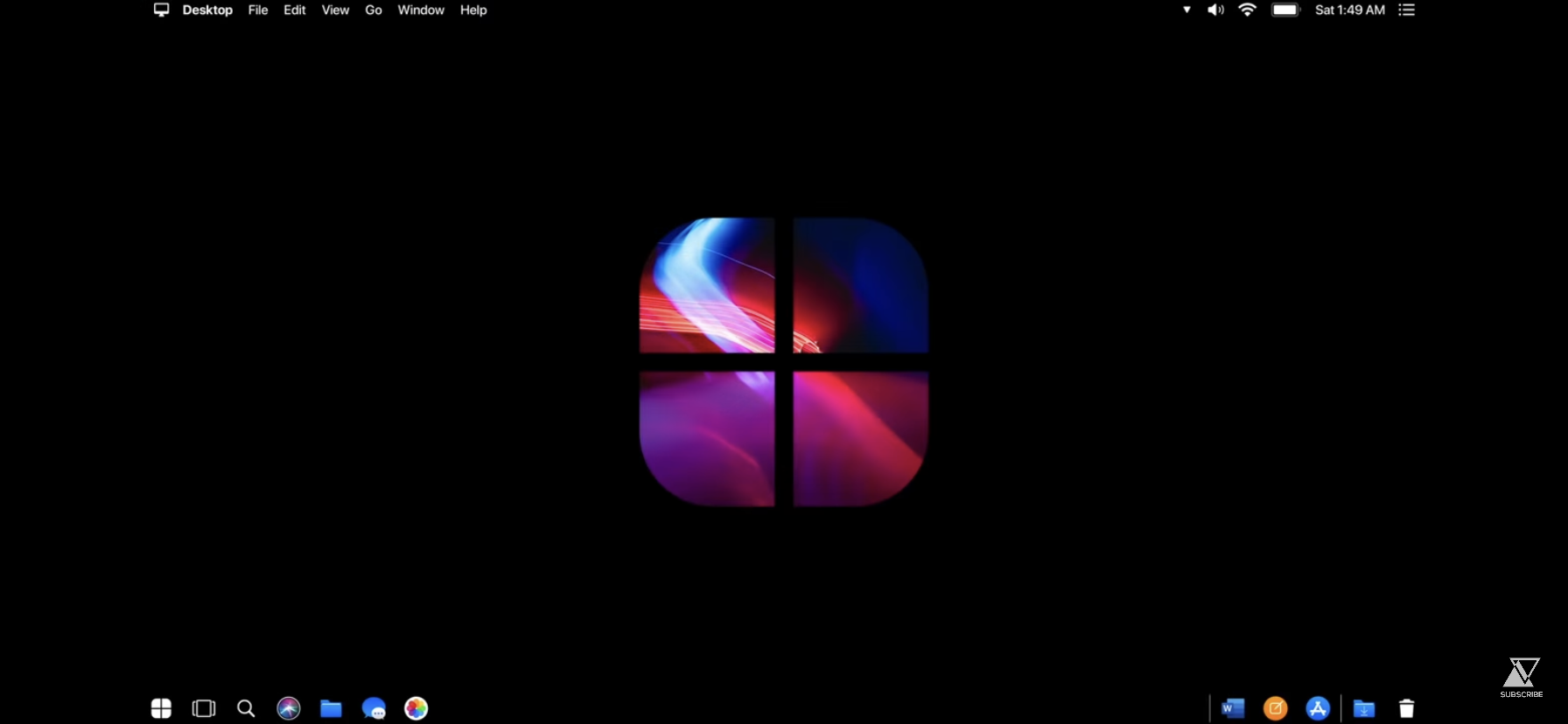Viewport: 1568px width, 724px height.
Task: Click the Sat 1:49 AM clock
Action: pyautogui.click(x=1349, y=10)
